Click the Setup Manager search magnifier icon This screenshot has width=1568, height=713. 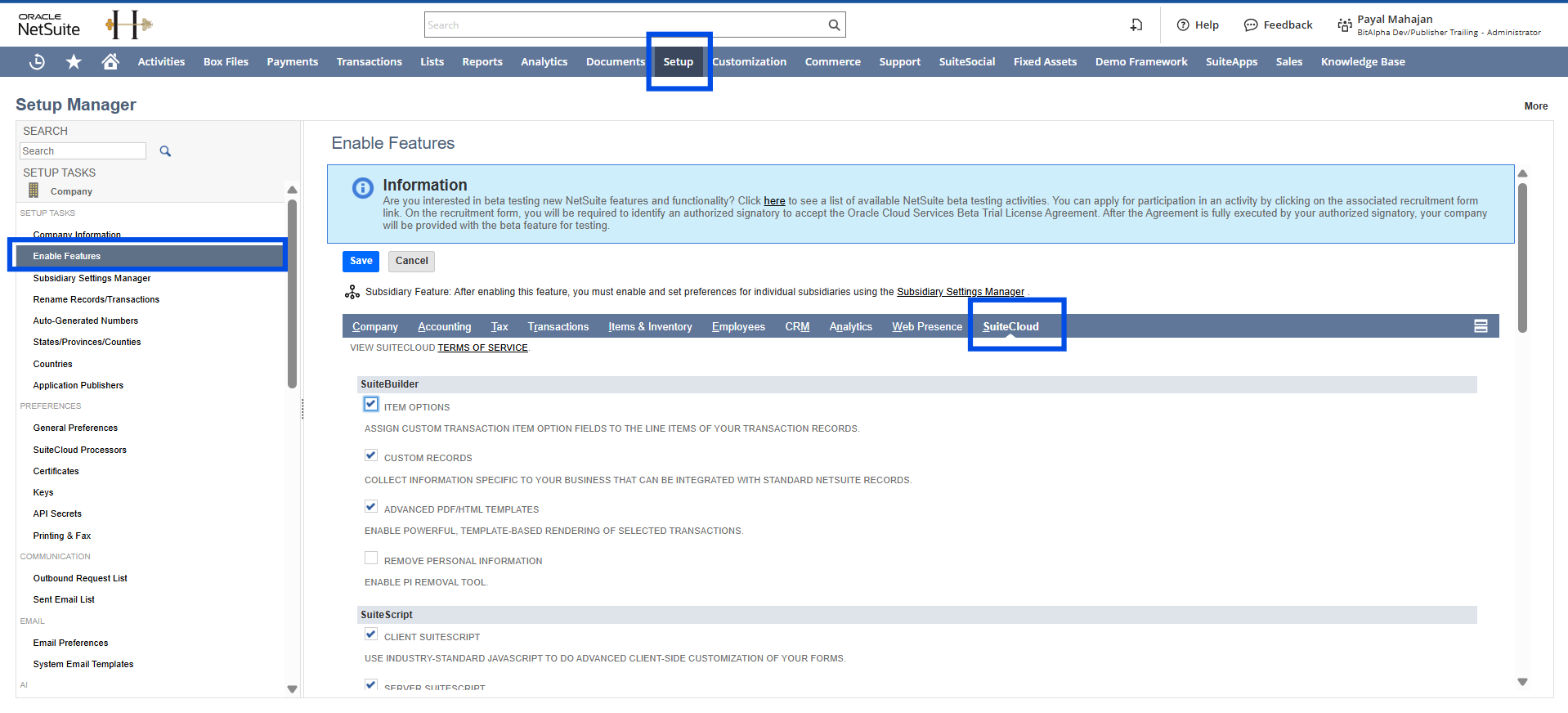point(165,151)
